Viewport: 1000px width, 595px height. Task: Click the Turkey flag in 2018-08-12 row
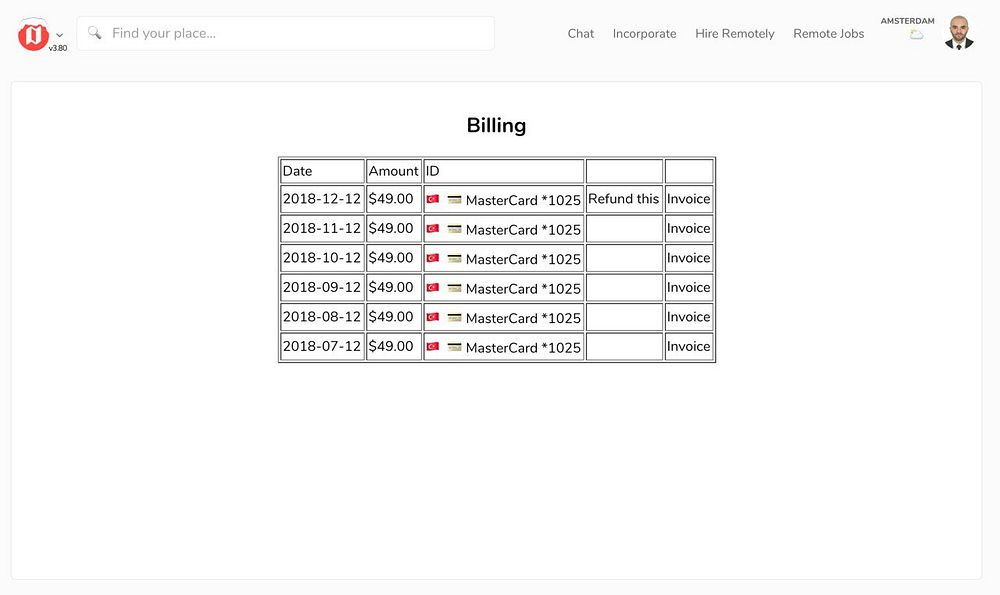tap(432, 317)
